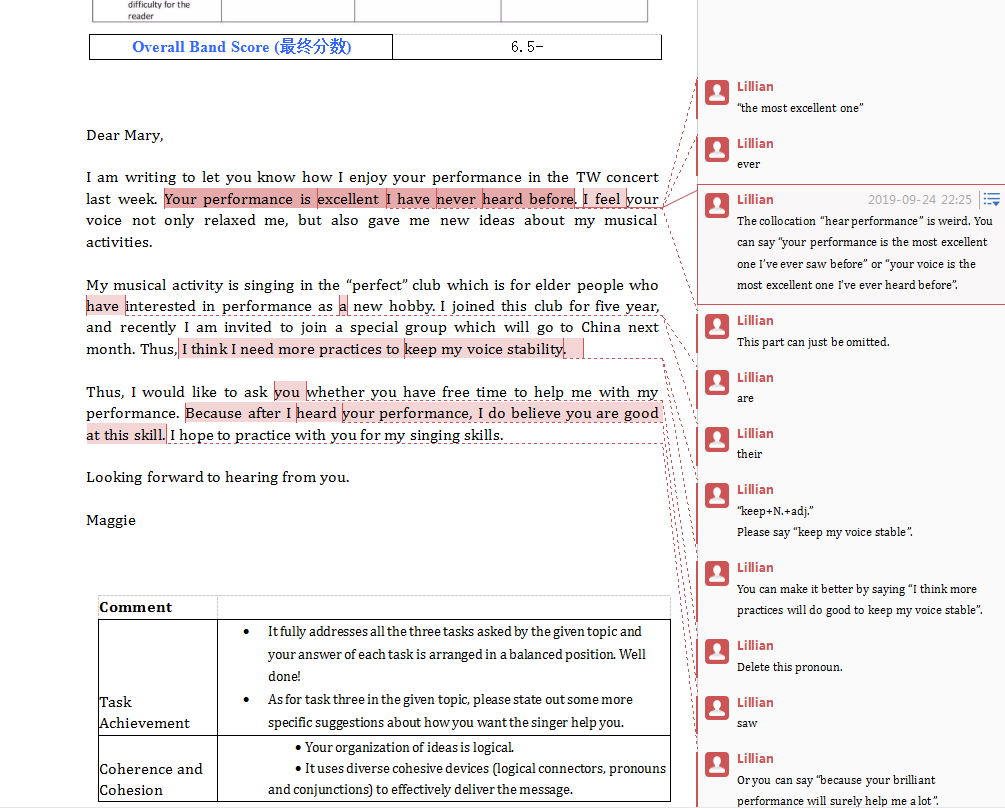The image size is (1005, 808).
Task: Click "Looking forward to hearing from you."
Action: 218,477
